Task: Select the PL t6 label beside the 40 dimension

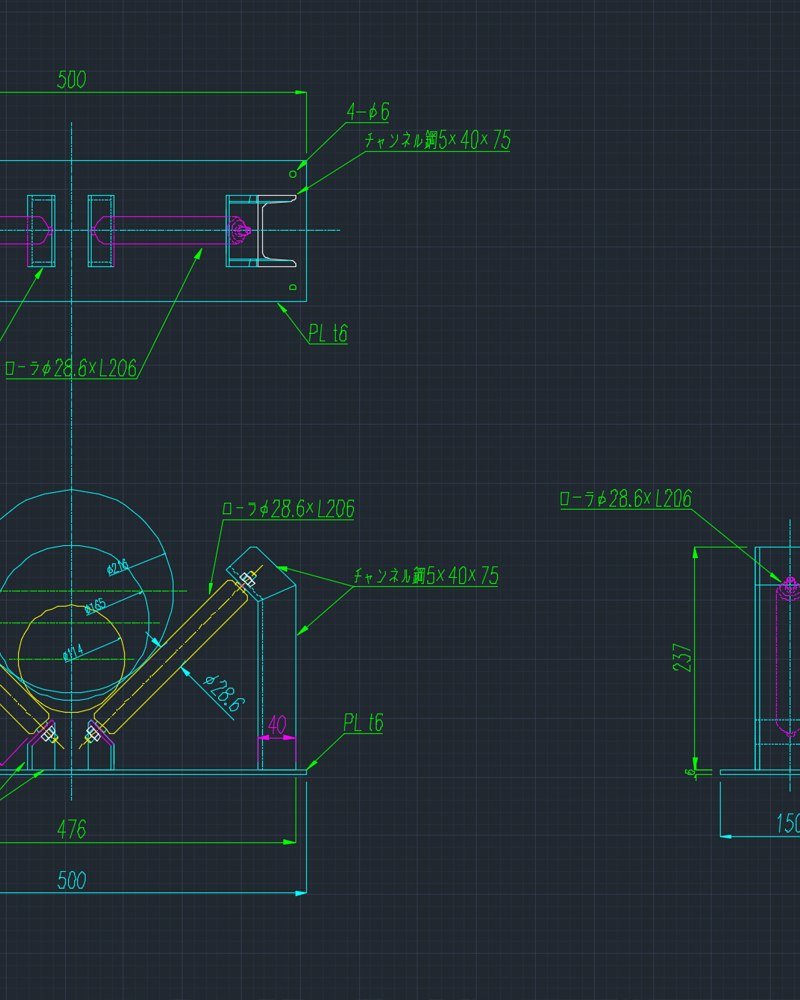Action: pyautogui.click(x=363, y=723)
